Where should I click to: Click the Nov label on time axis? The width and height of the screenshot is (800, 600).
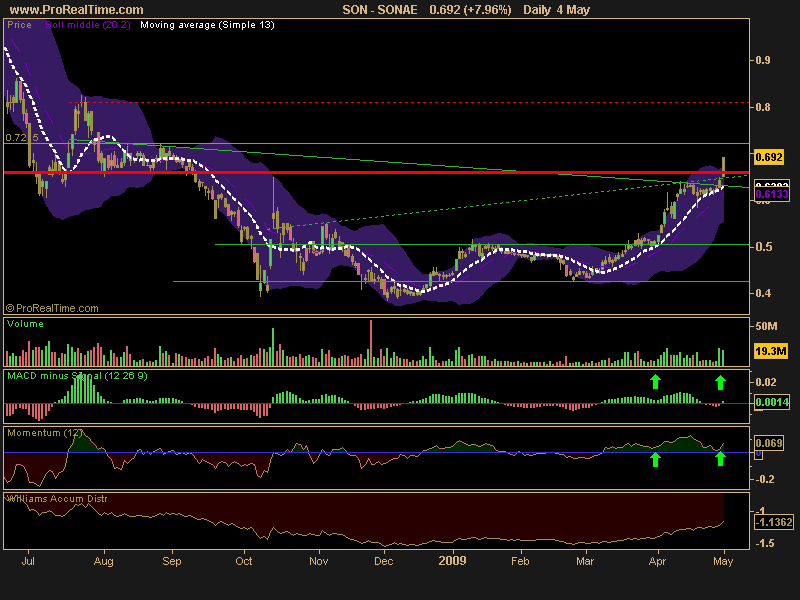[319, 561]
